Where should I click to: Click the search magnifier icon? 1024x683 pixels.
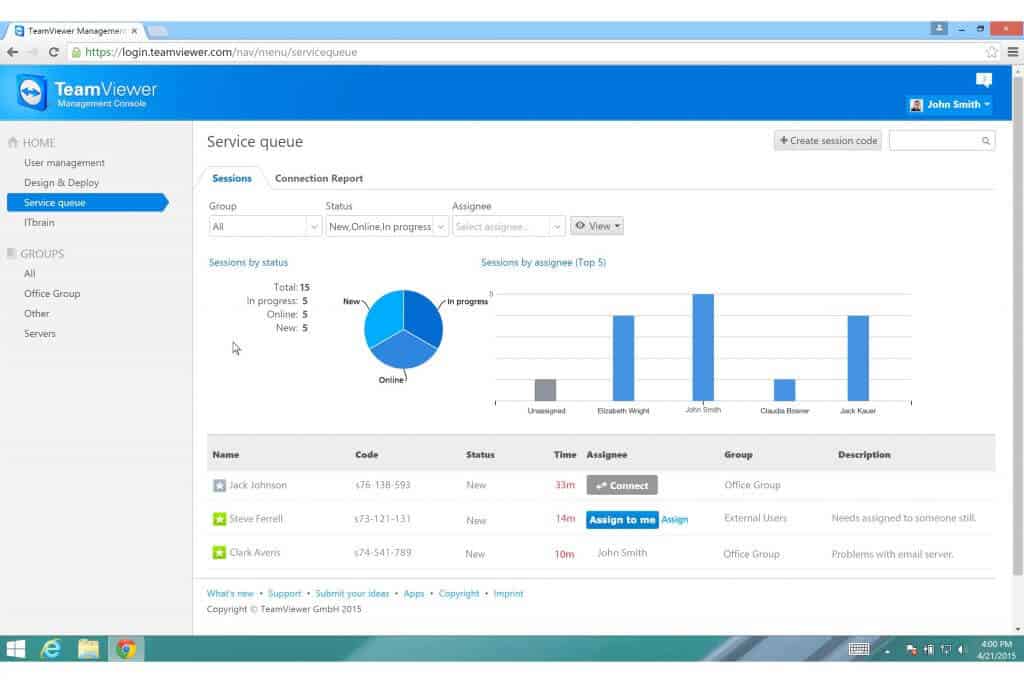coord(984,140)
